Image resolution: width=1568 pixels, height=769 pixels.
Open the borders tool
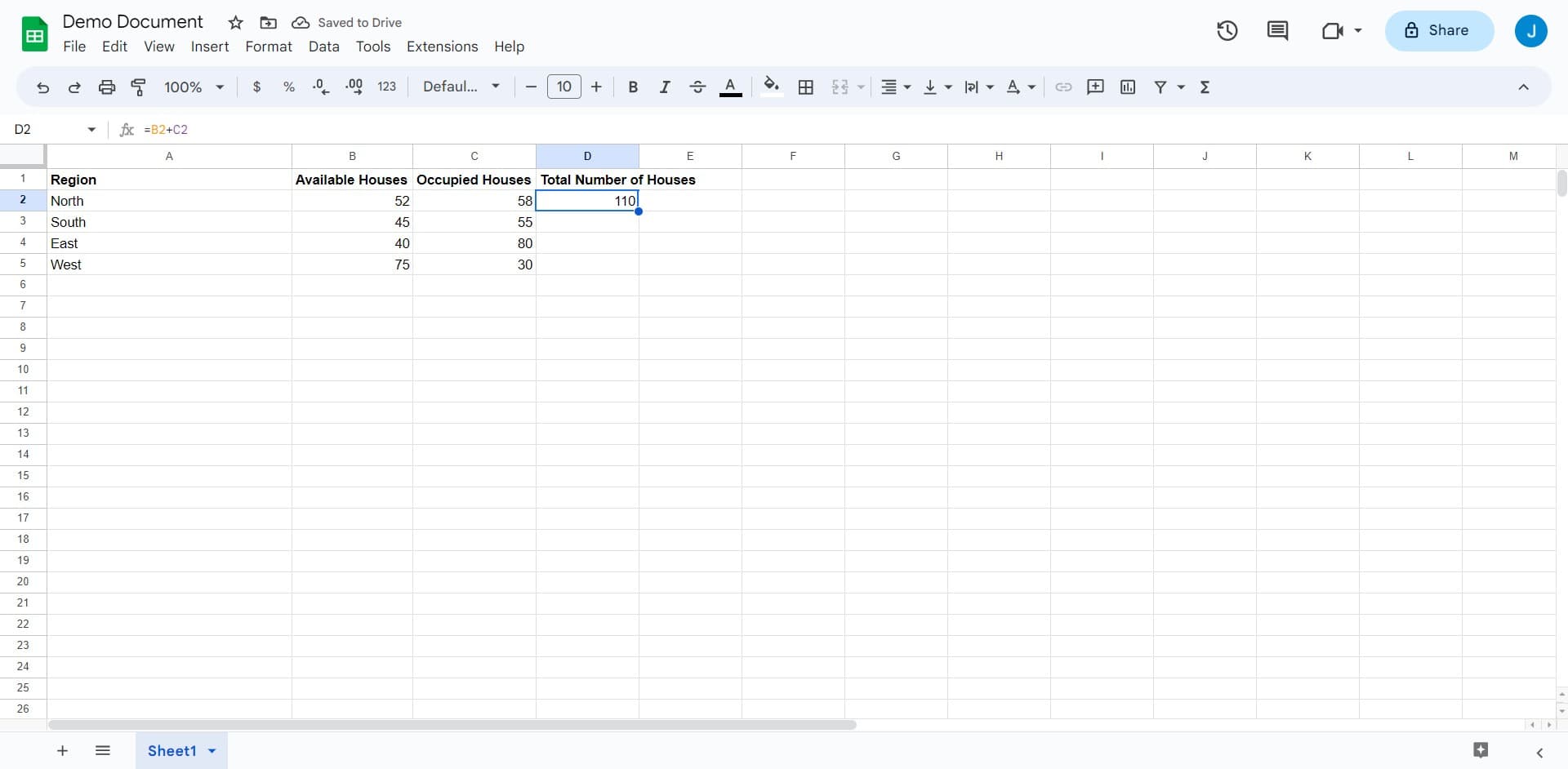805,87
